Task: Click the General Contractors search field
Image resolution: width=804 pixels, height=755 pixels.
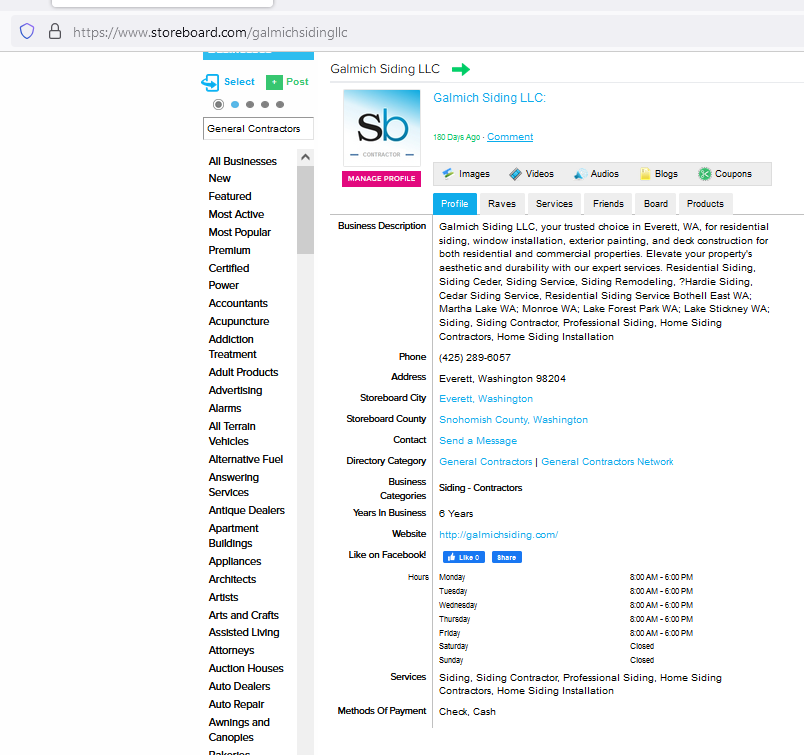Action: click(258, 129)
